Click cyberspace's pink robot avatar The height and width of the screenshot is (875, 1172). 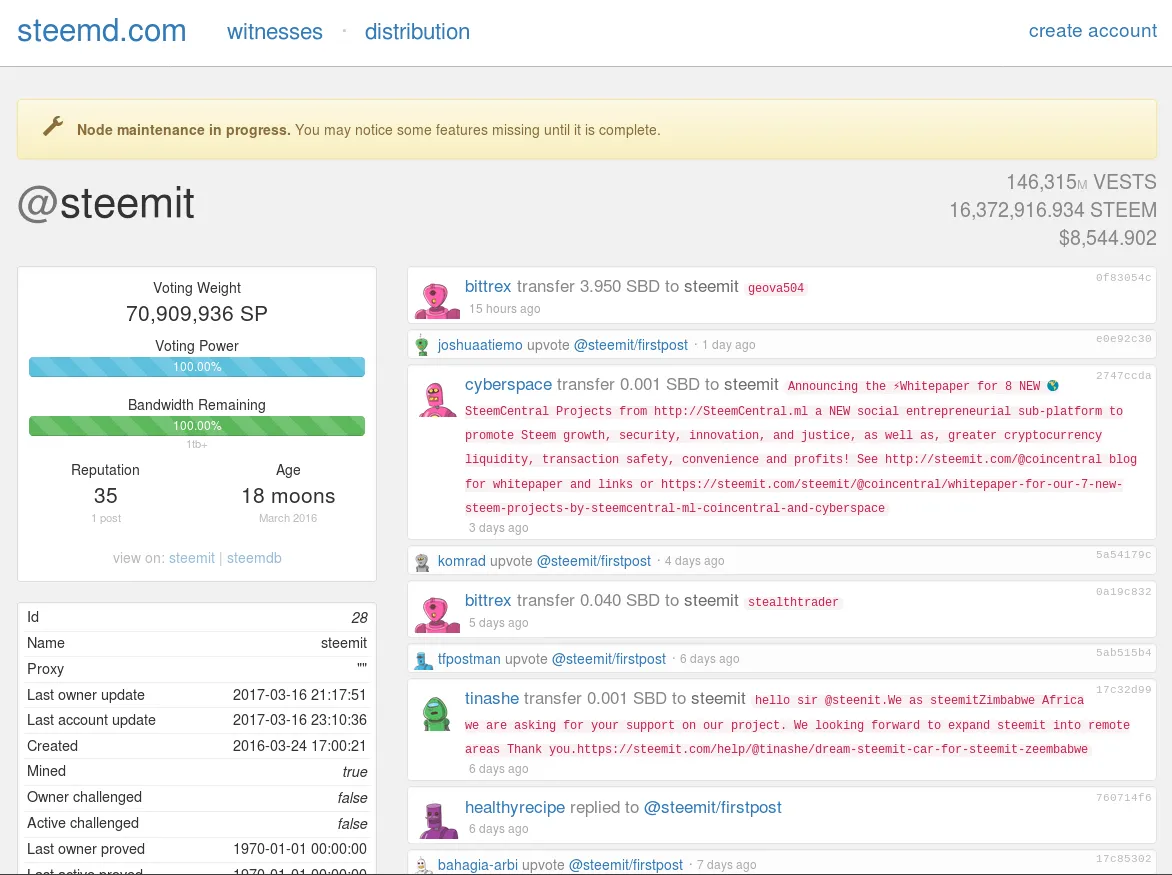click(437, 398)
